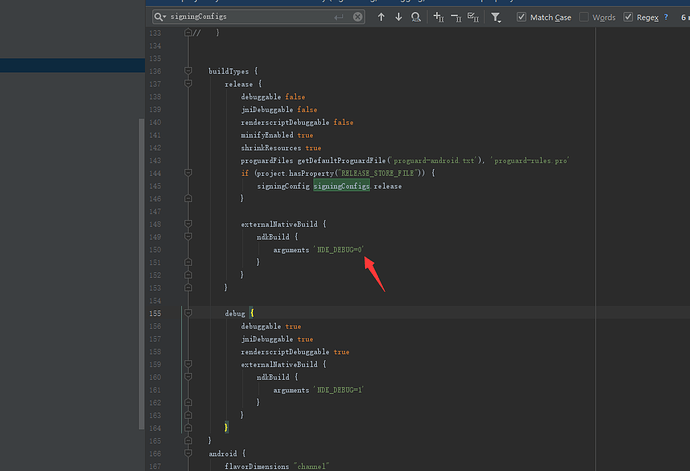
Task: Clear the search text with the X icon
Action: [x=357, y=17]
